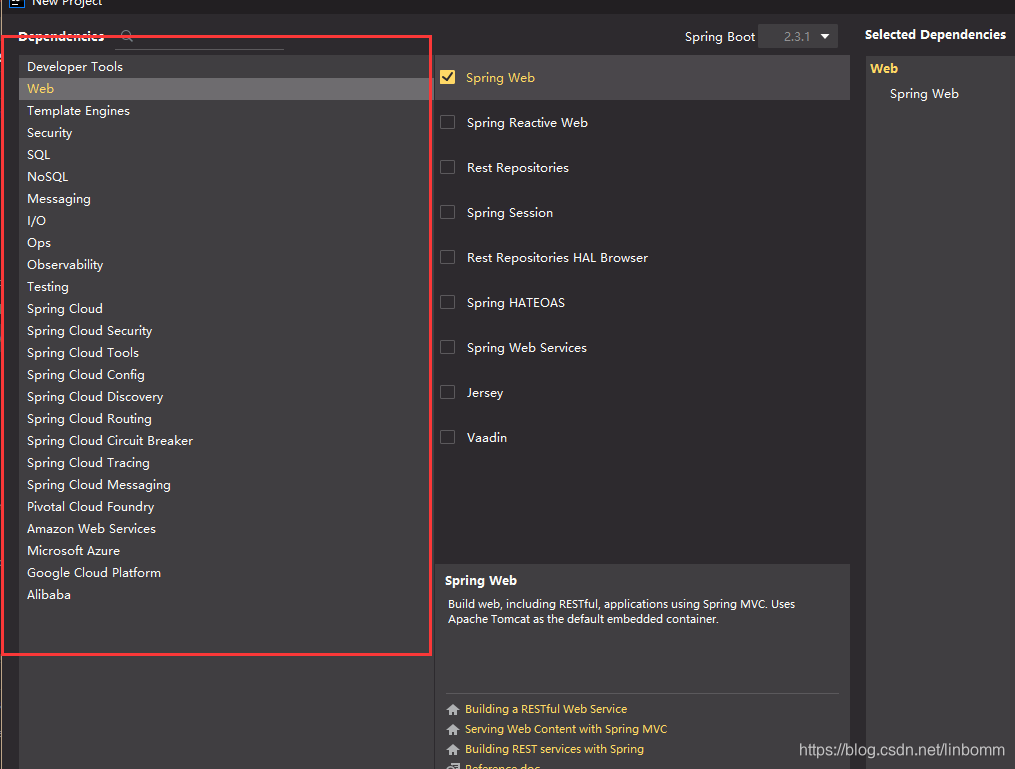Image resolution: width=1015 pixels, height=769 pixels.
Task: Click the dependencies search magnifier icon
Action: coord(127,36)
